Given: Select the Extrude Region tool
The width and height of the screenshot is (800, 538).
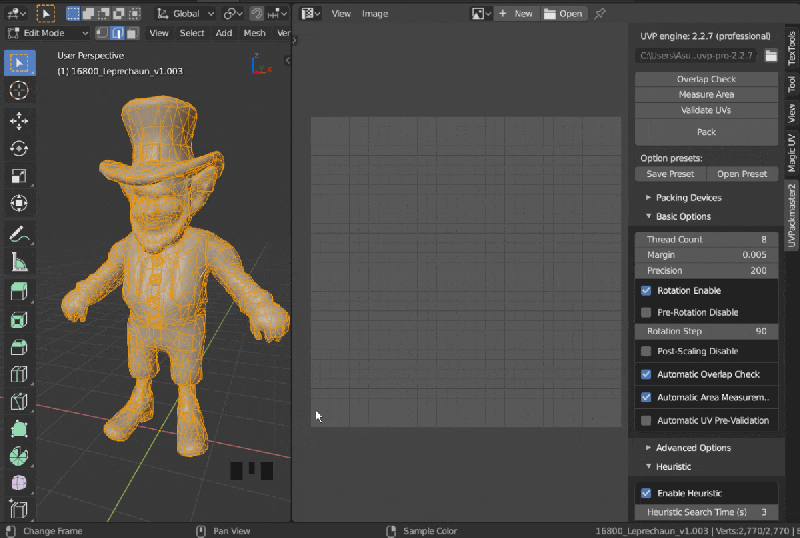Looking at the screenshot, I should pyautogui.click(x=19, y=292).
